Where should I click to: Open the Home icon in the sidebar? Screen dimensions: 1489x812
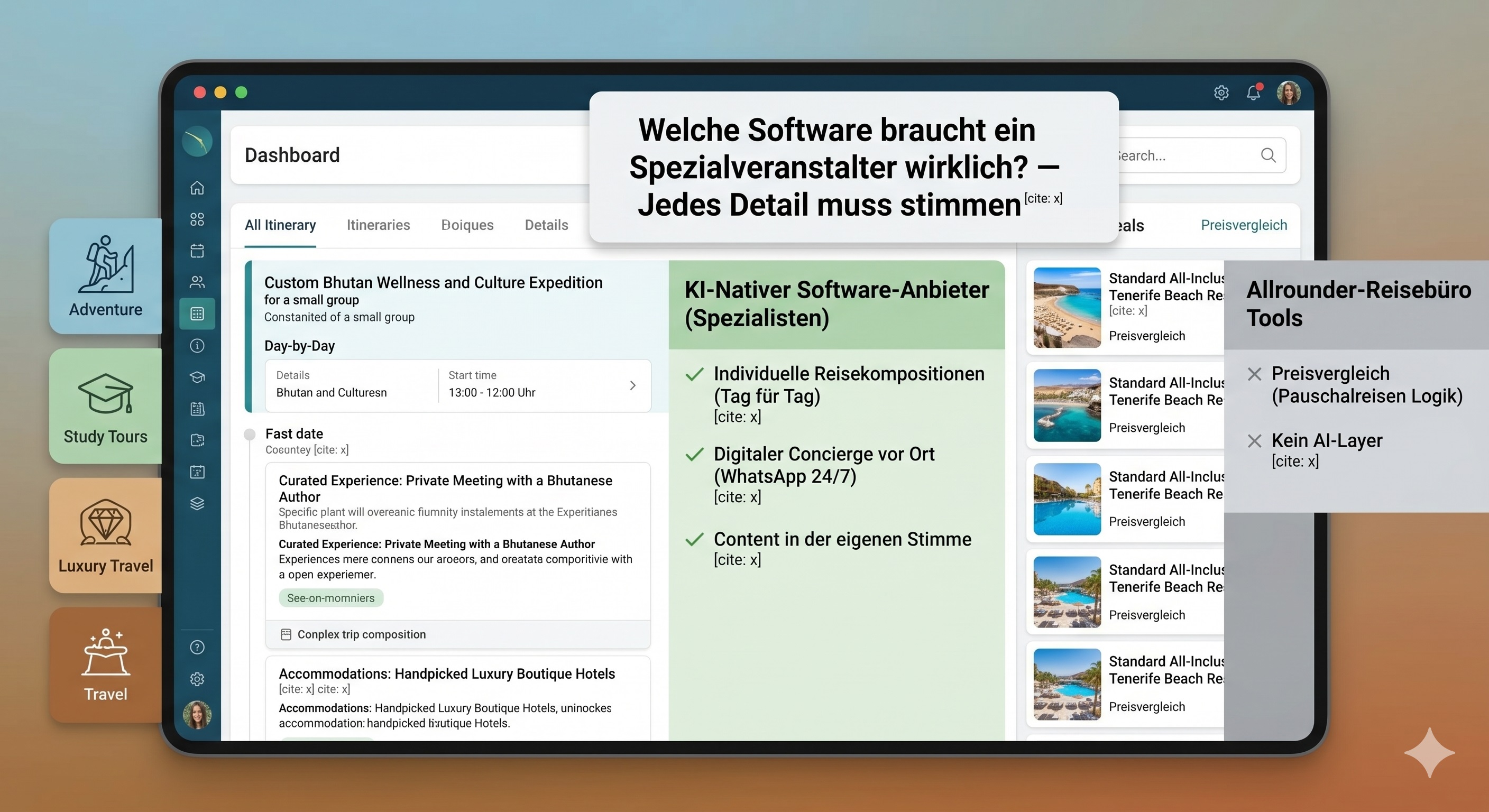click(197, 188)
